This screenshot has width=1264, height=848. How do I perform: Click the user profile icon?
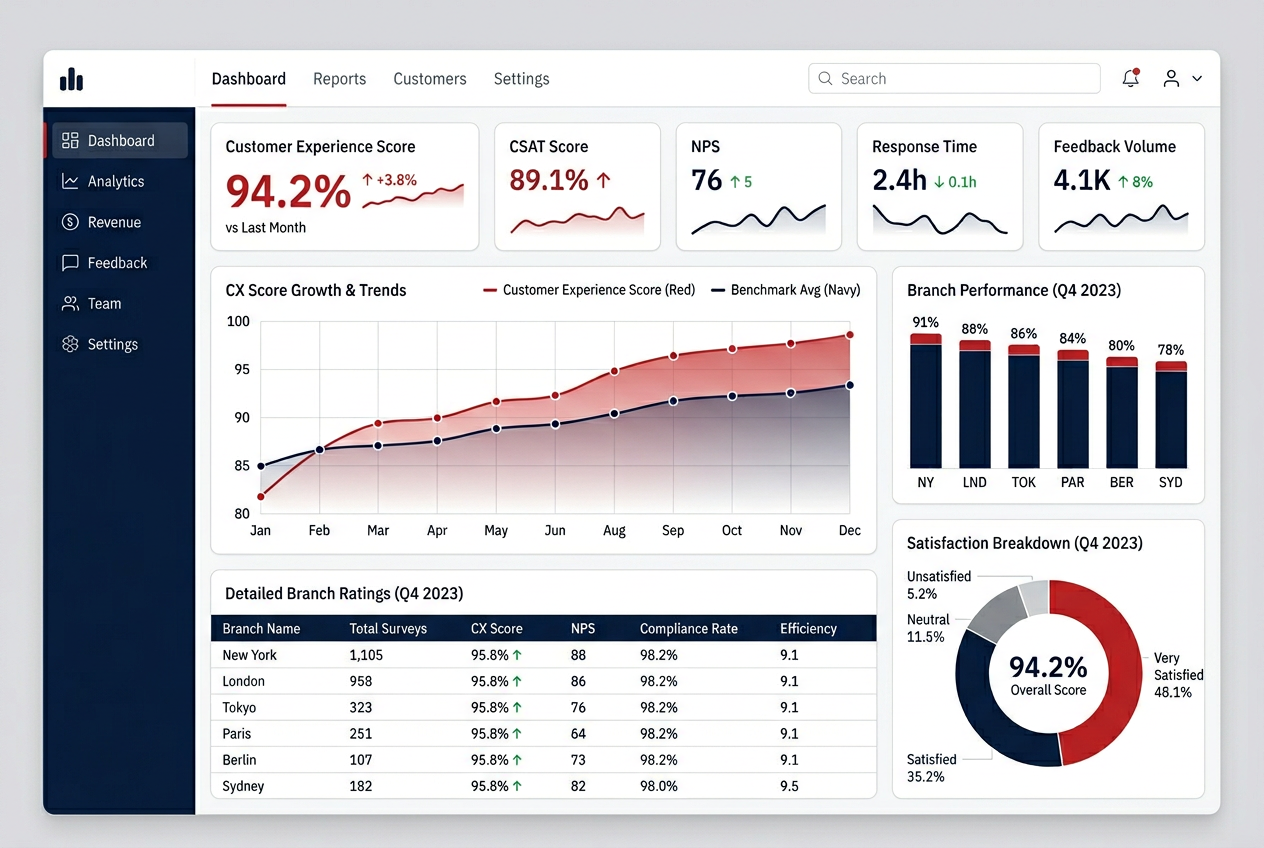(1171, 78)
